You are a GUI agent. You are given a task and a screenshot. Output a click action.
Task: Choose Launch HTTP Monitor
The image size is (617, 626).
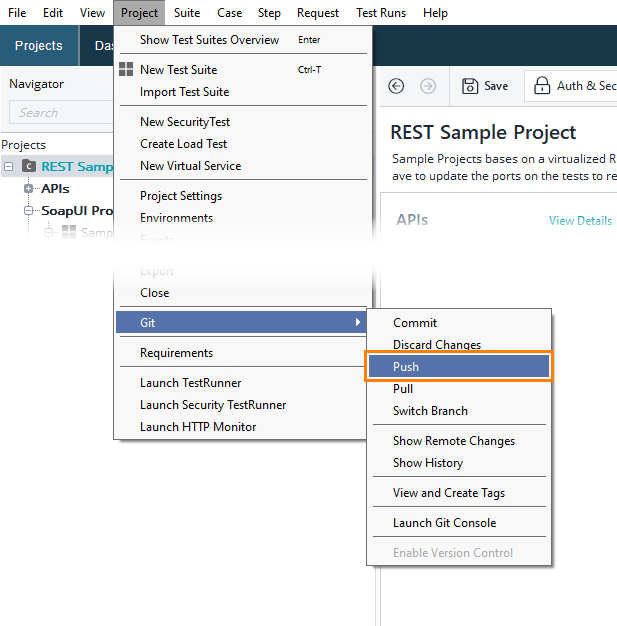[242, 427]
